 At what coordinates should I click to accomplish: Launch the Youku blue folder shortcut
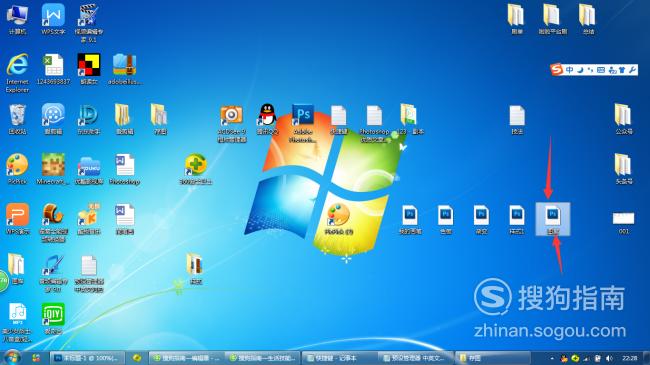[x=89, y=169]
